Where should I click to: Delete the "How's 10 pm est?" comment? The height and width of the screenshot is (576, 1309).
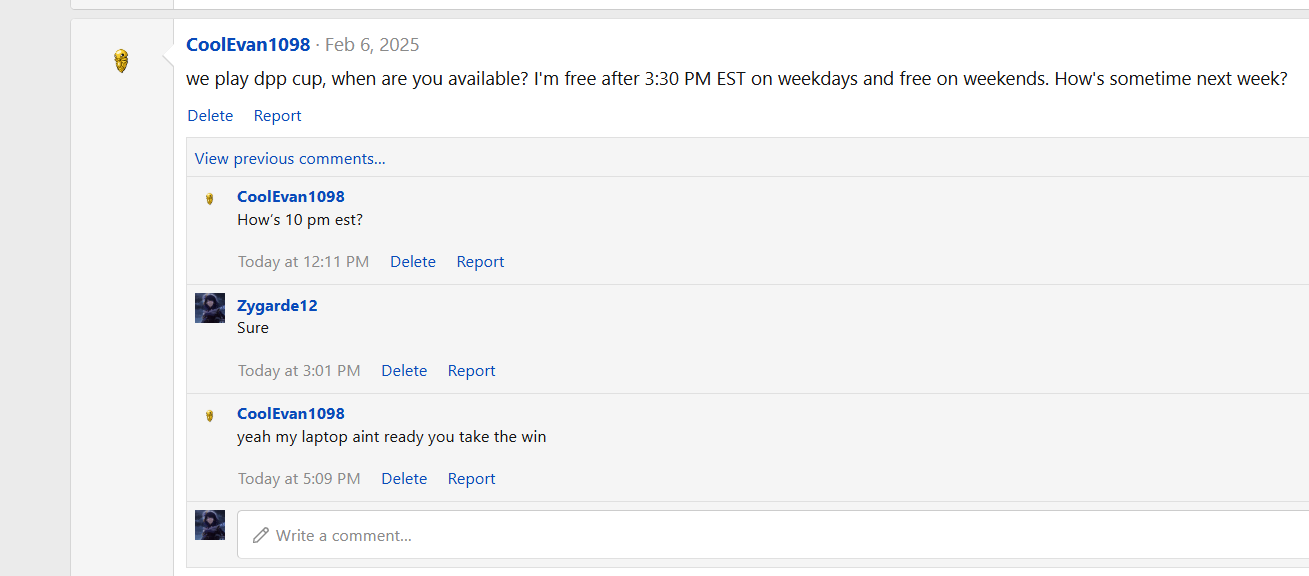point(413,261)
